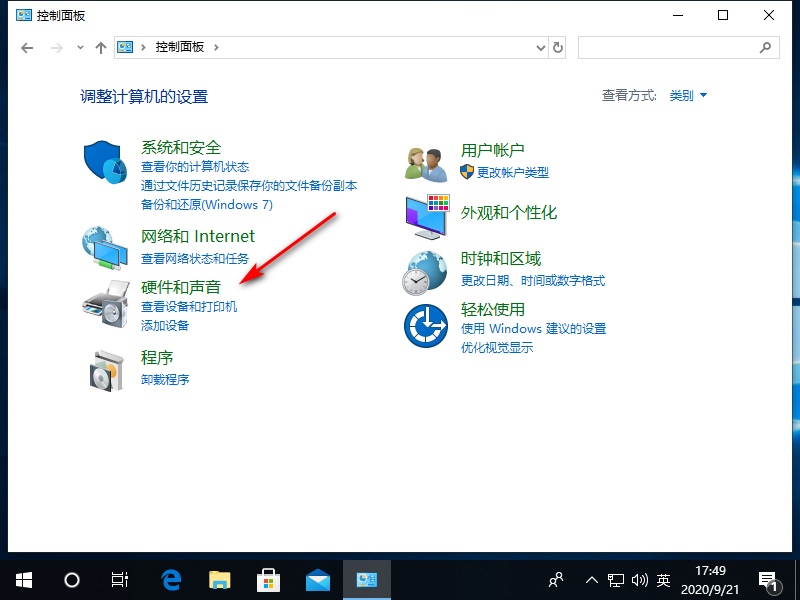Open the 卸载程序 link
The image size is (800, 600).
click(x=165, y=380)
